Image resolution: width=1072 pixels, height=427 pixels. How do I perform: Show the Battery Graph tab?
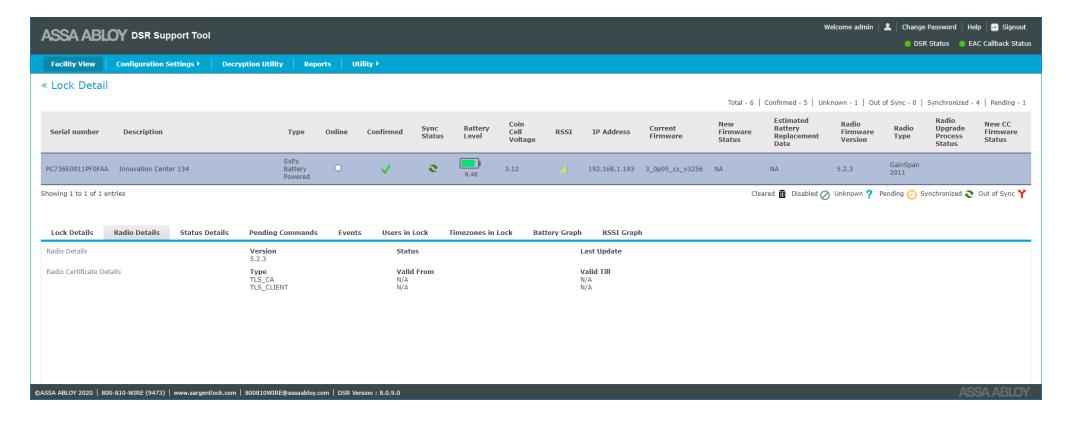point(557,233)
